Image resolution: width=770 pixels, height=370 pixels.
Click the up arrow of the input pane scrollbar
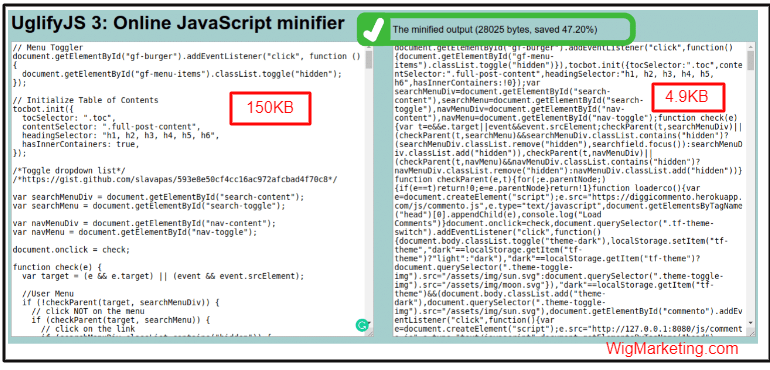pyautogui.click(x=369, y=47)
